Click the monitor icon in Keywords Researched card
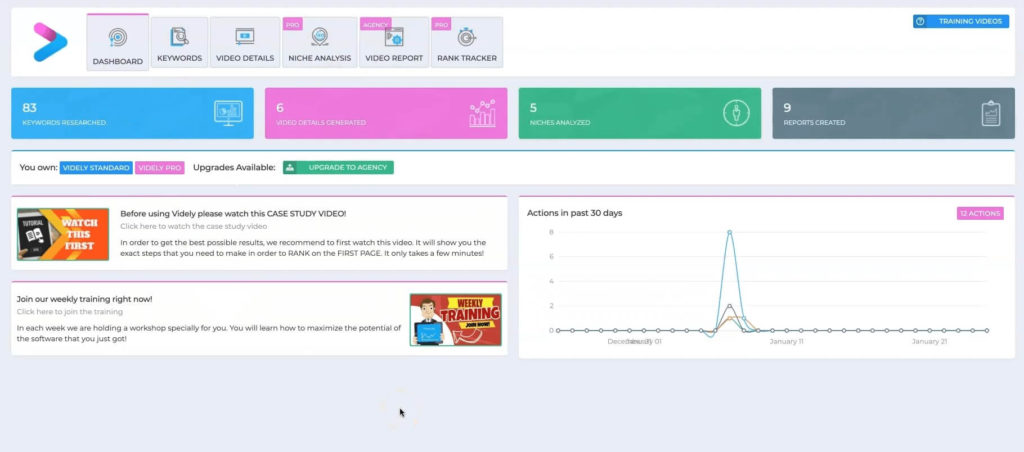 (x=228, y=113)
